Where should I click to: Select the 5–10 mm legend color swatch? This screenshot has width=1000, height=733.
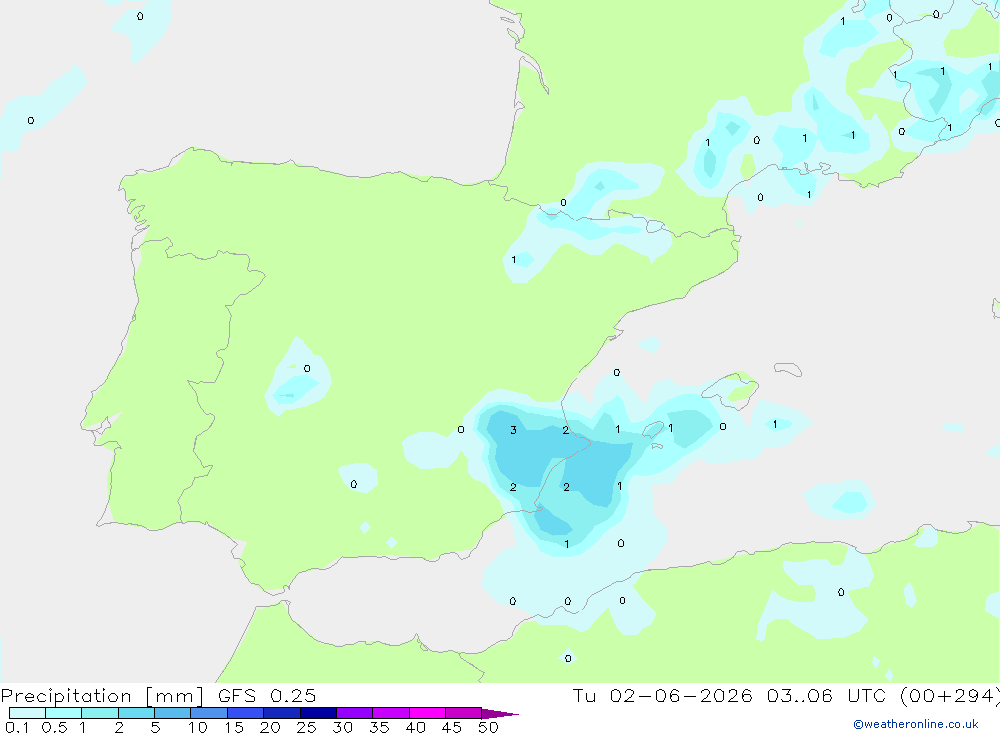tap(173, 713)
